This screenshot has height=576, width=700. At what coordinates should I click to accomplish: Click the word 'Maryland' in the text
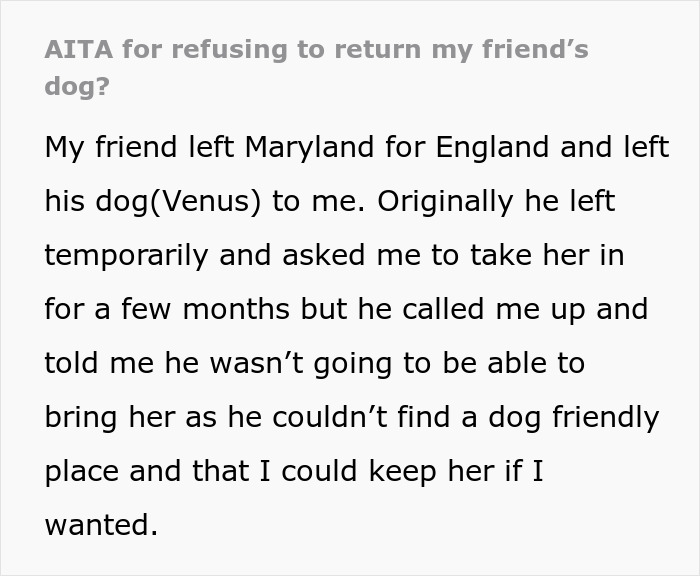(x=299, y=147)
